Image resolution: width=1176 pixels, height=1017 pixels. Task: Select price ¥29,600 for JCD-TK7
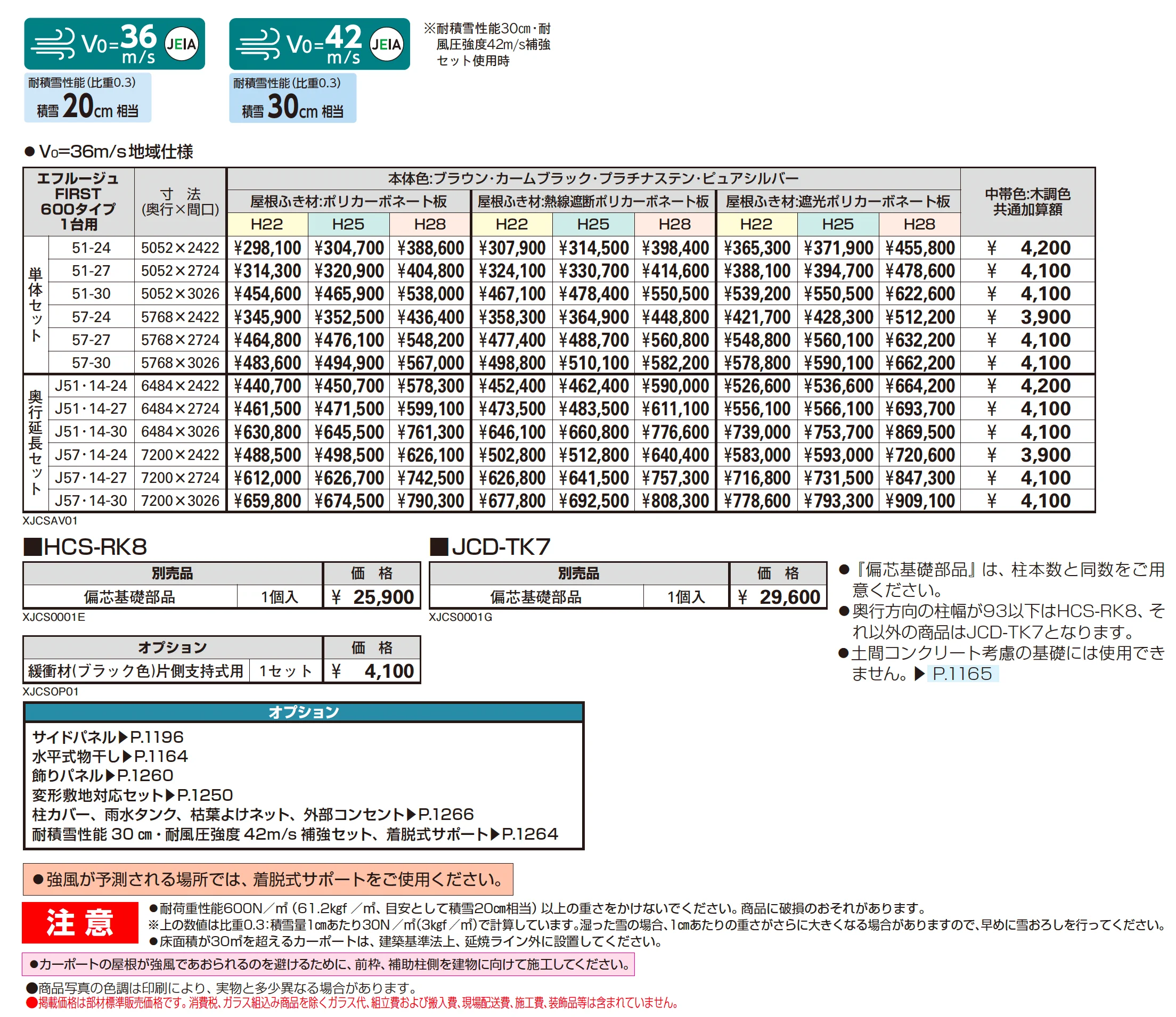coord(779,597)
